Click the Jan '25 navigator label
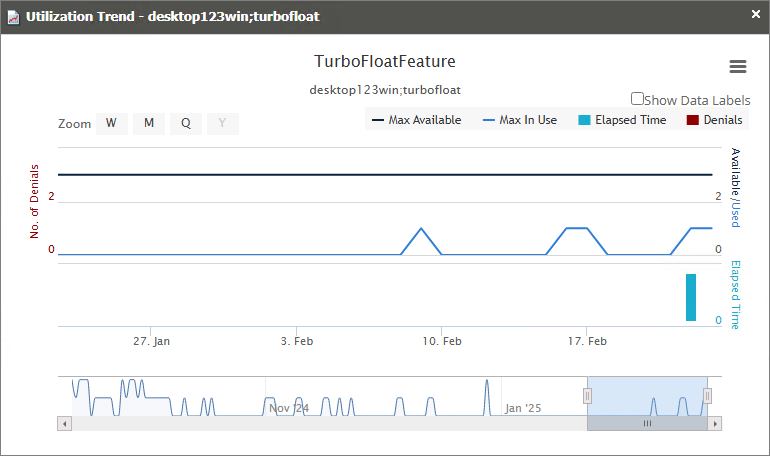The image size is (770, 456). (x=523, y=408)
